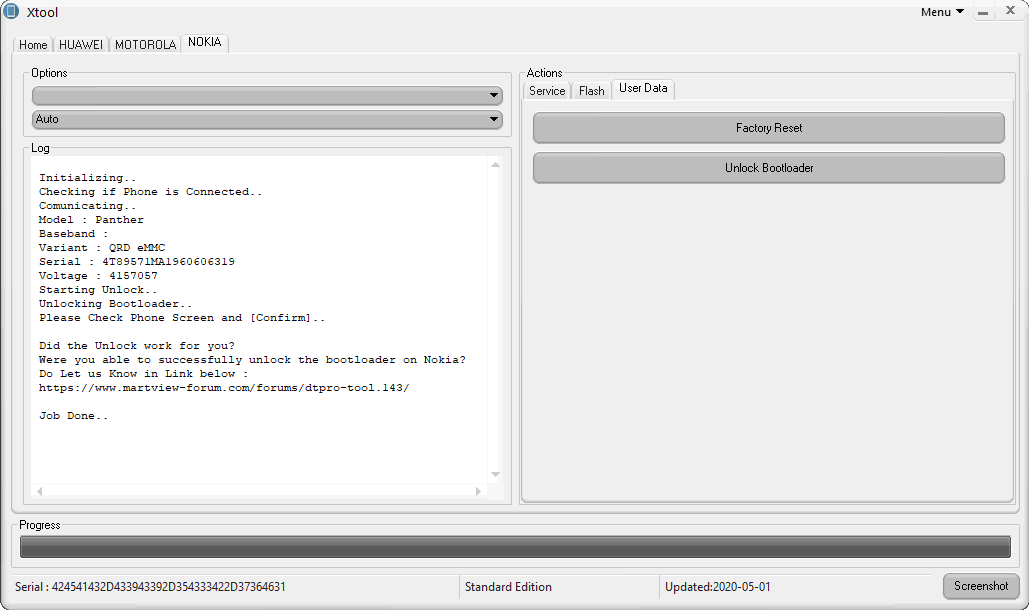
Task: Click the 'Initializing..' log line
Action: coord(88,178)
